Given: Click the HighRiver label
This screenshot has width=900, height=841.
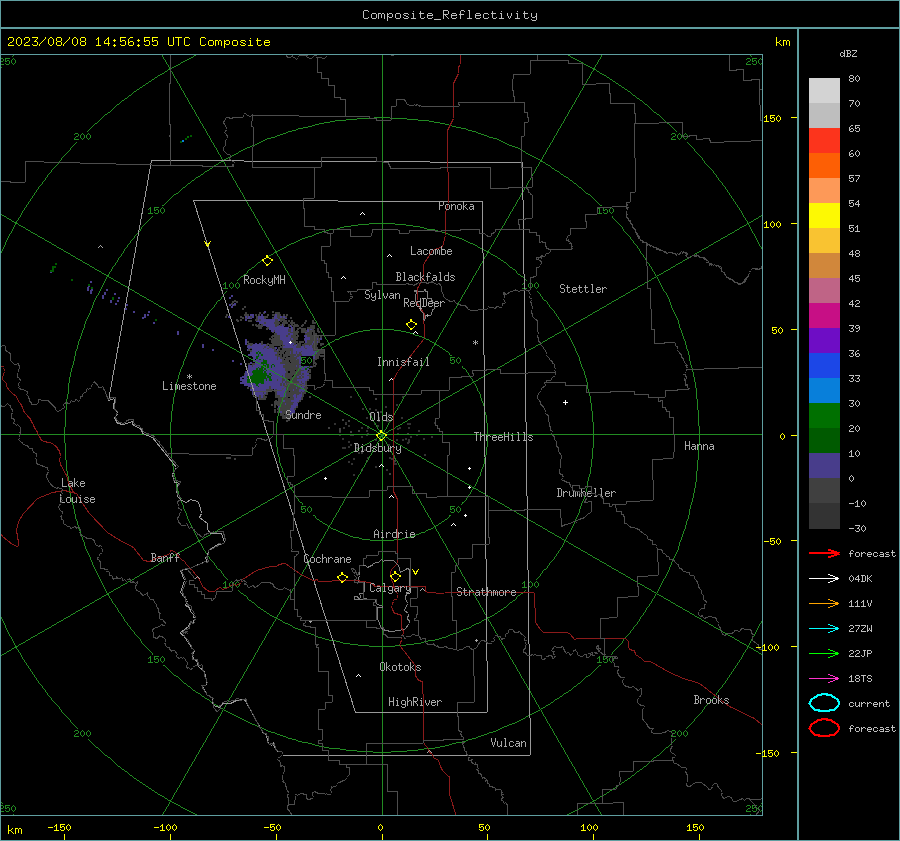Looking at the screenshot, I should coord(415,702).
